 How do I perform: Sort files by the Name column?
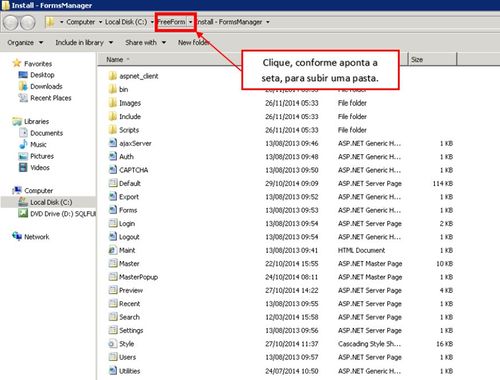115,60
